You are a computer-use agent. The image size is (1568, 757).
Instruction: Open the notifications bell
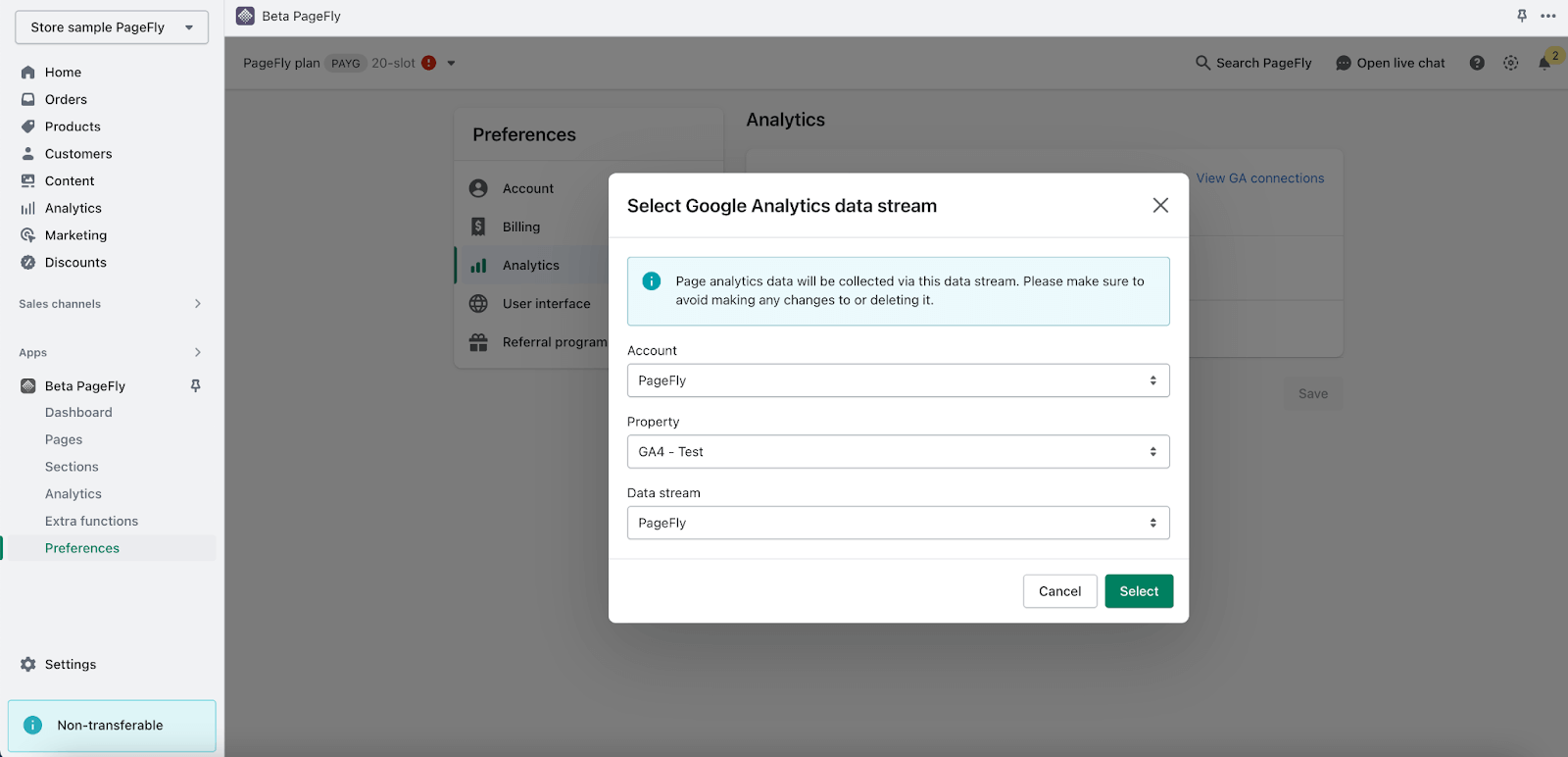[1544, 64]
